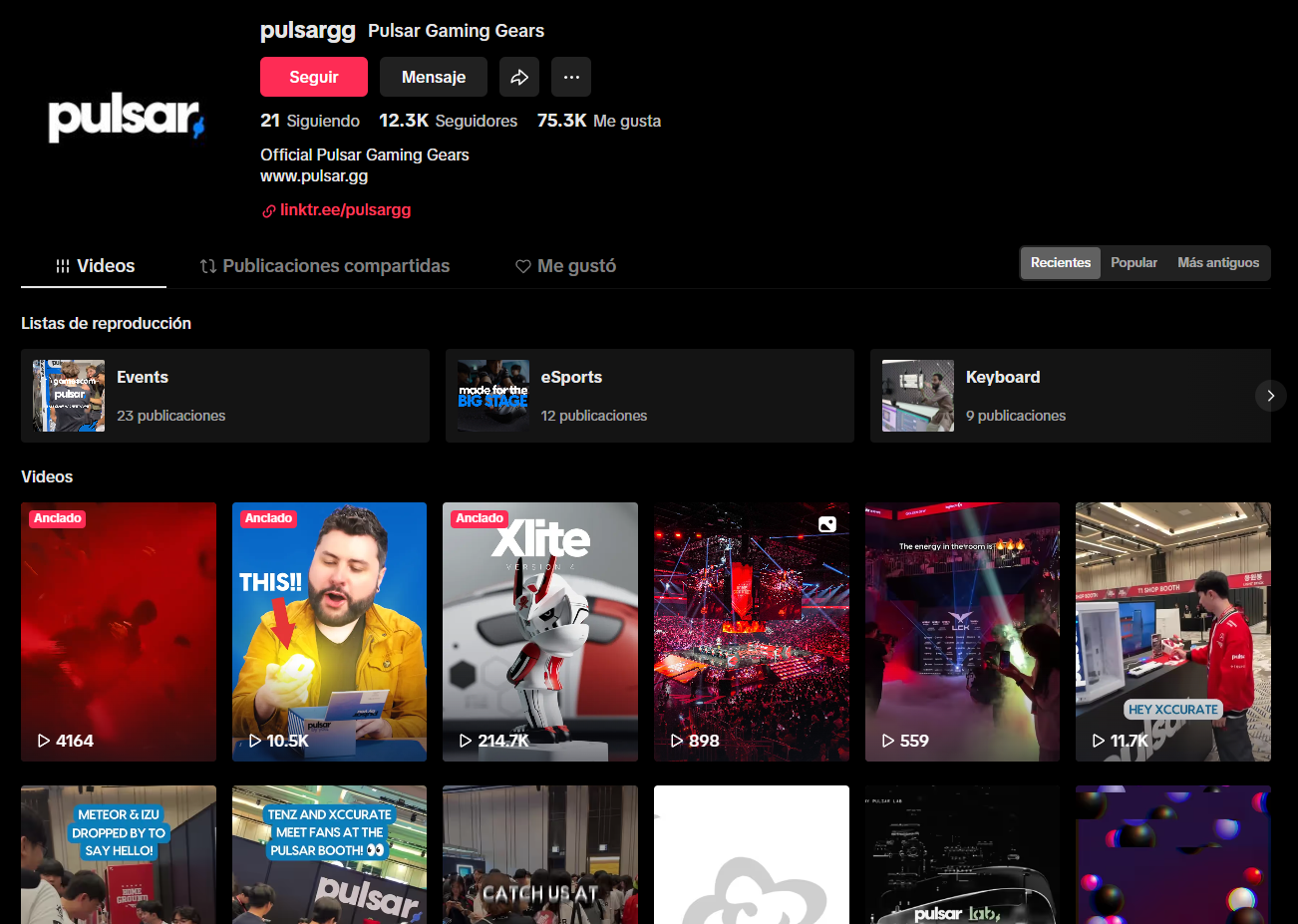Click the 'Pulsar Gaming Gears' display name

[x=457, y=31]
